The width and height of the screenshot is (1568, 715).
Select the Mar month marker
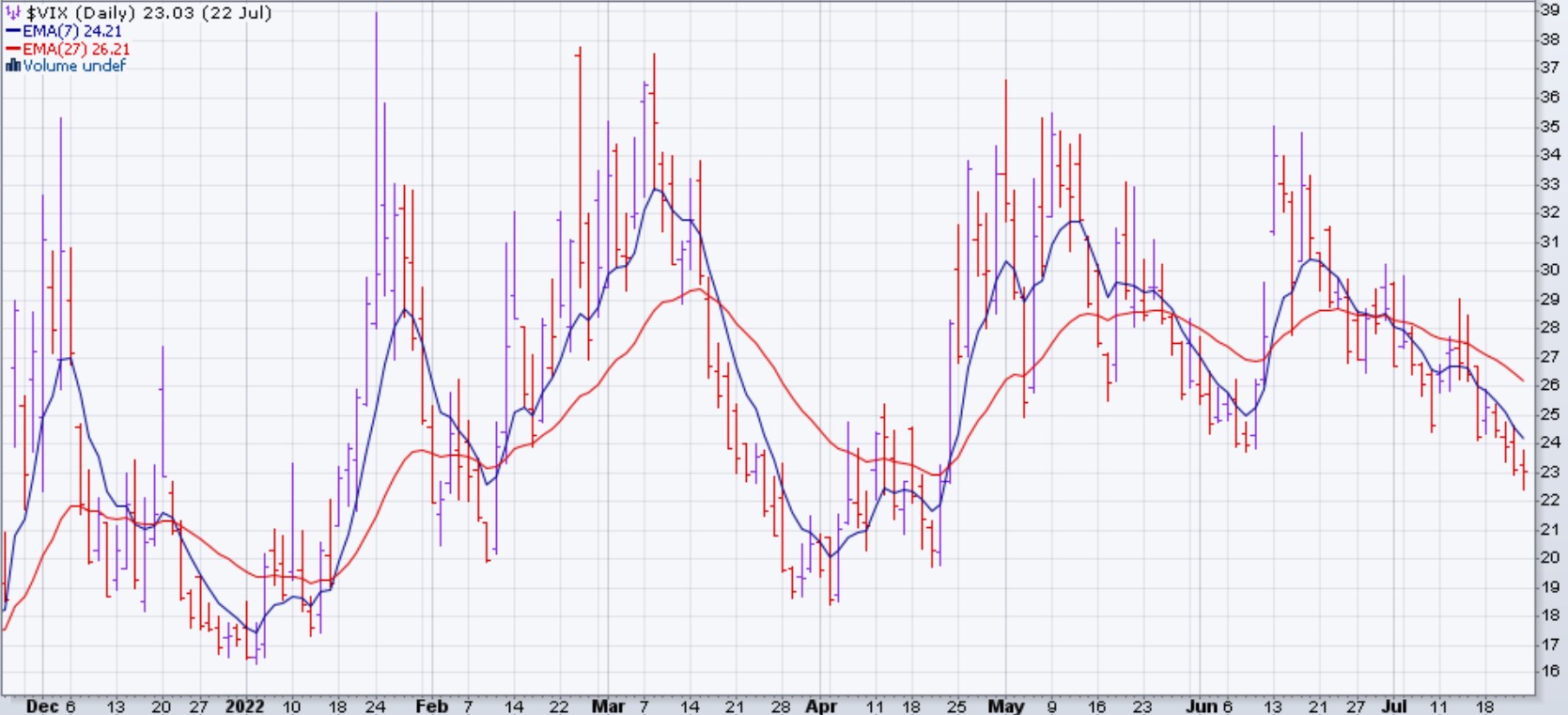point(608,706)
